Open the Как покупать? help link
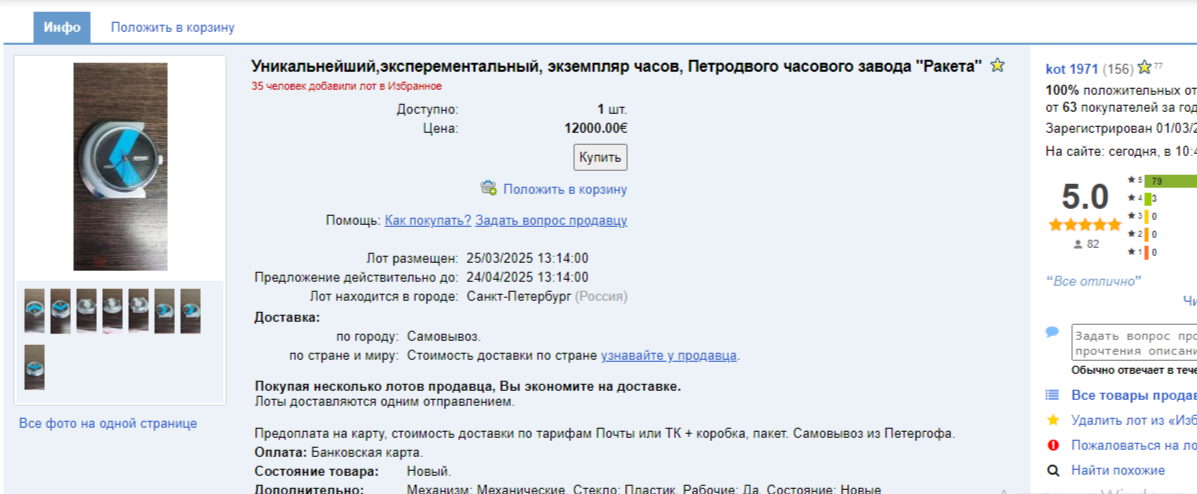 (x=427, y=220)
